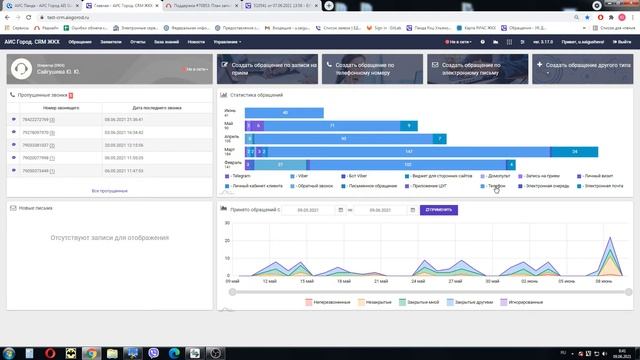Screen dimensions: 640x360
Task: Toggle Игнорированные series in line chart legend
Action: [522, 302]
